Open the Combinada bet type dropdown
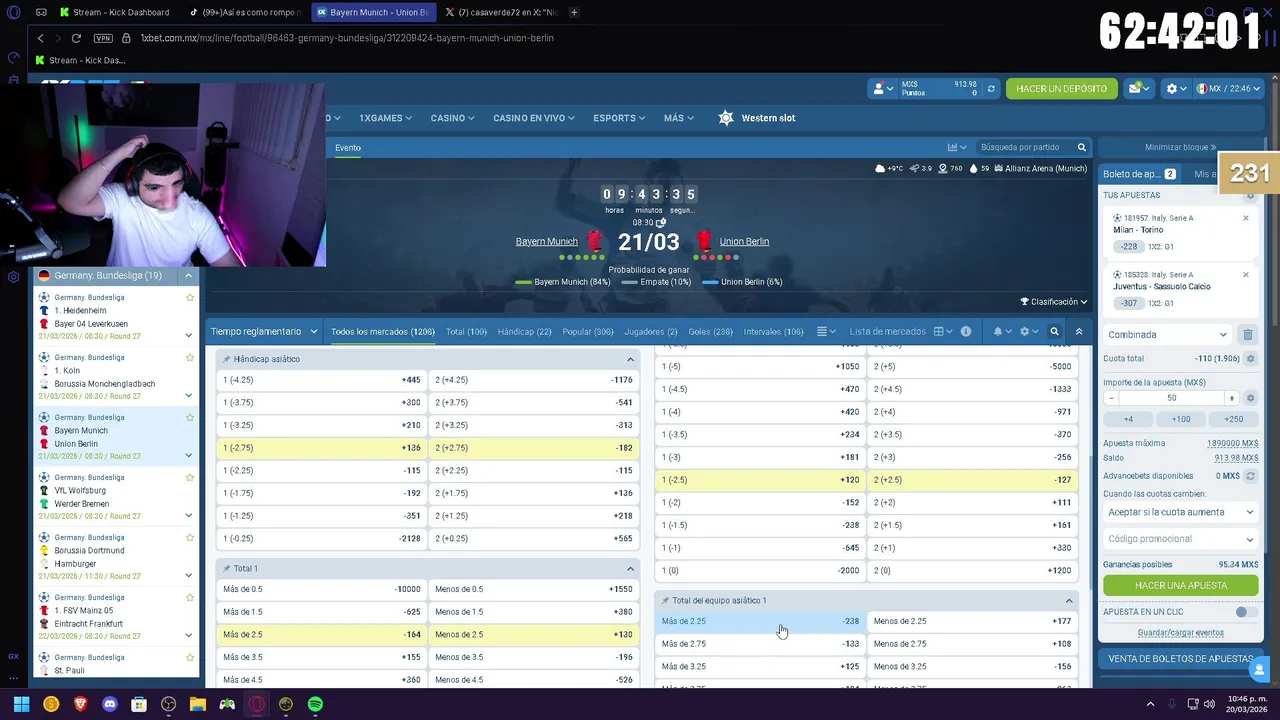 click(1167, 335)
